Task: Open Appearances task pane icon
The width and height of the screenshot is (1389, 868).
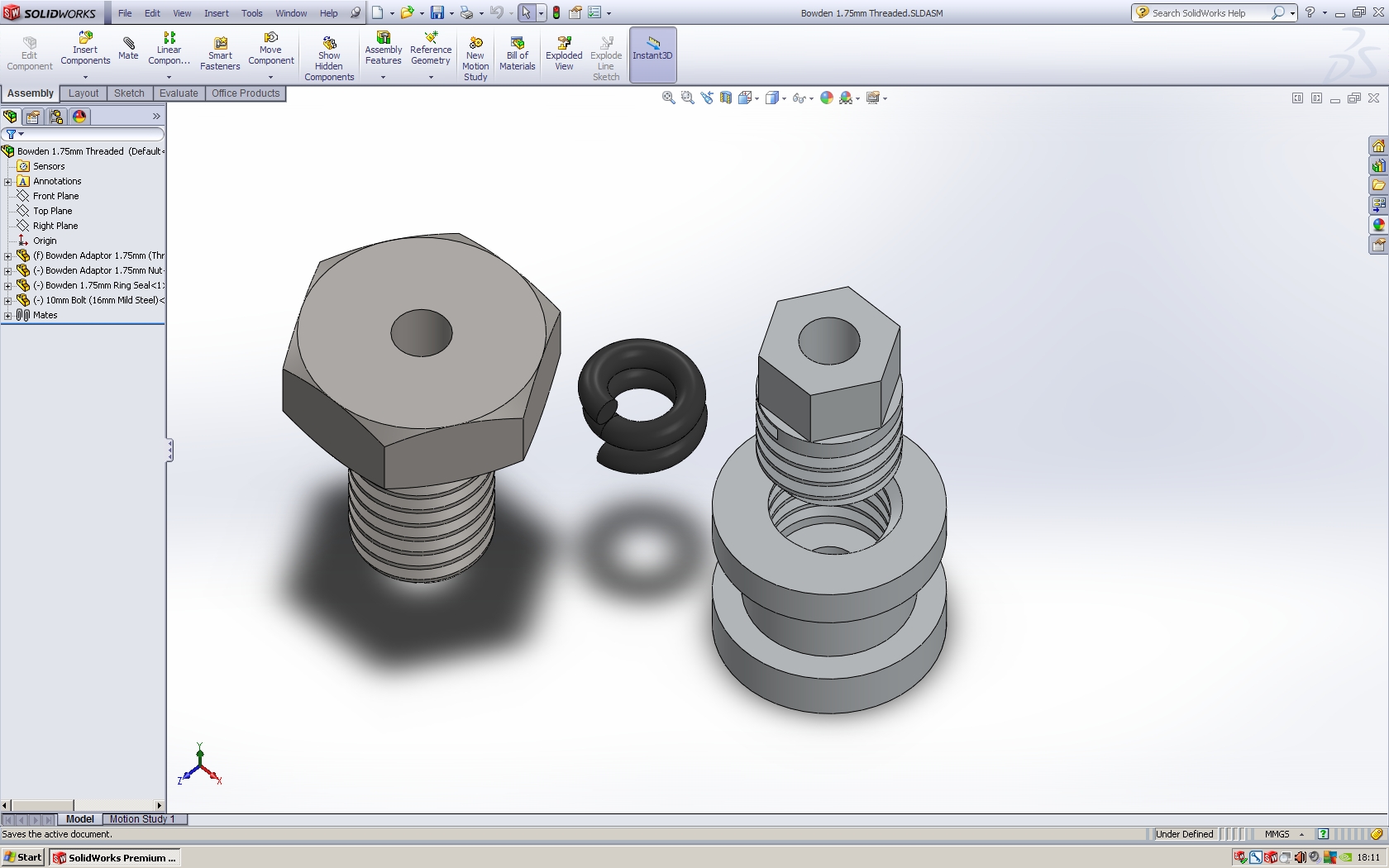Action: pos(1378,225)
